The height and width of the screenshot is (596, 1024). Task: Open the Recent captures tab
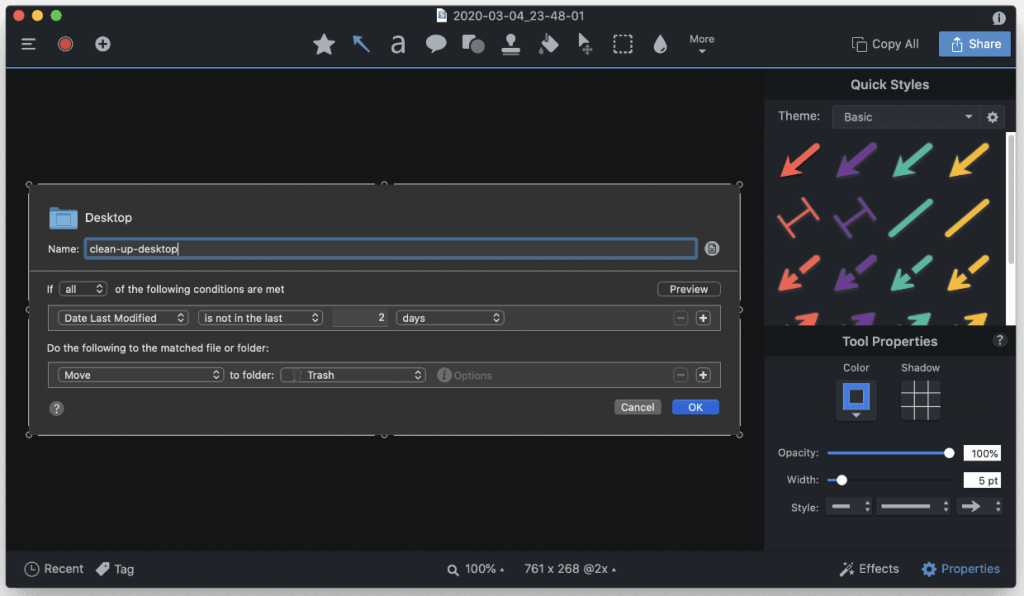coord(54,569)
